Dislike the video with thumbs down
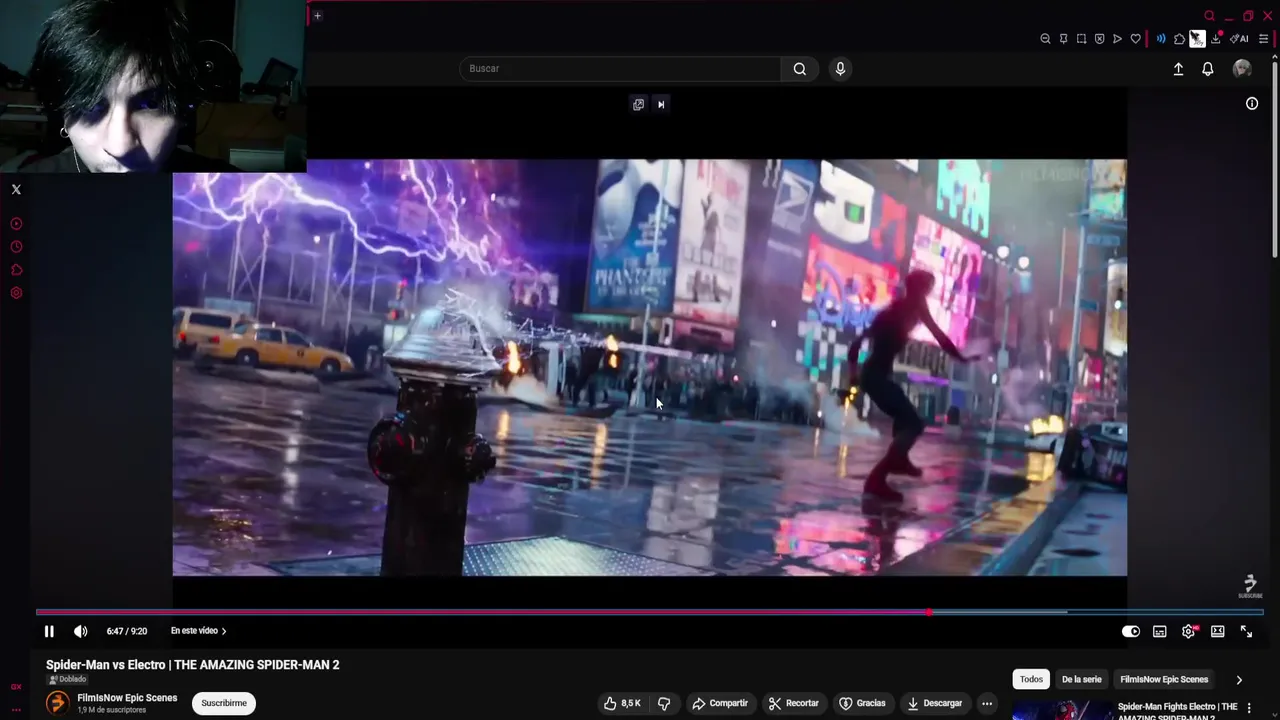The width and height of the screenshot is (1280, 720). click(664, 703)
